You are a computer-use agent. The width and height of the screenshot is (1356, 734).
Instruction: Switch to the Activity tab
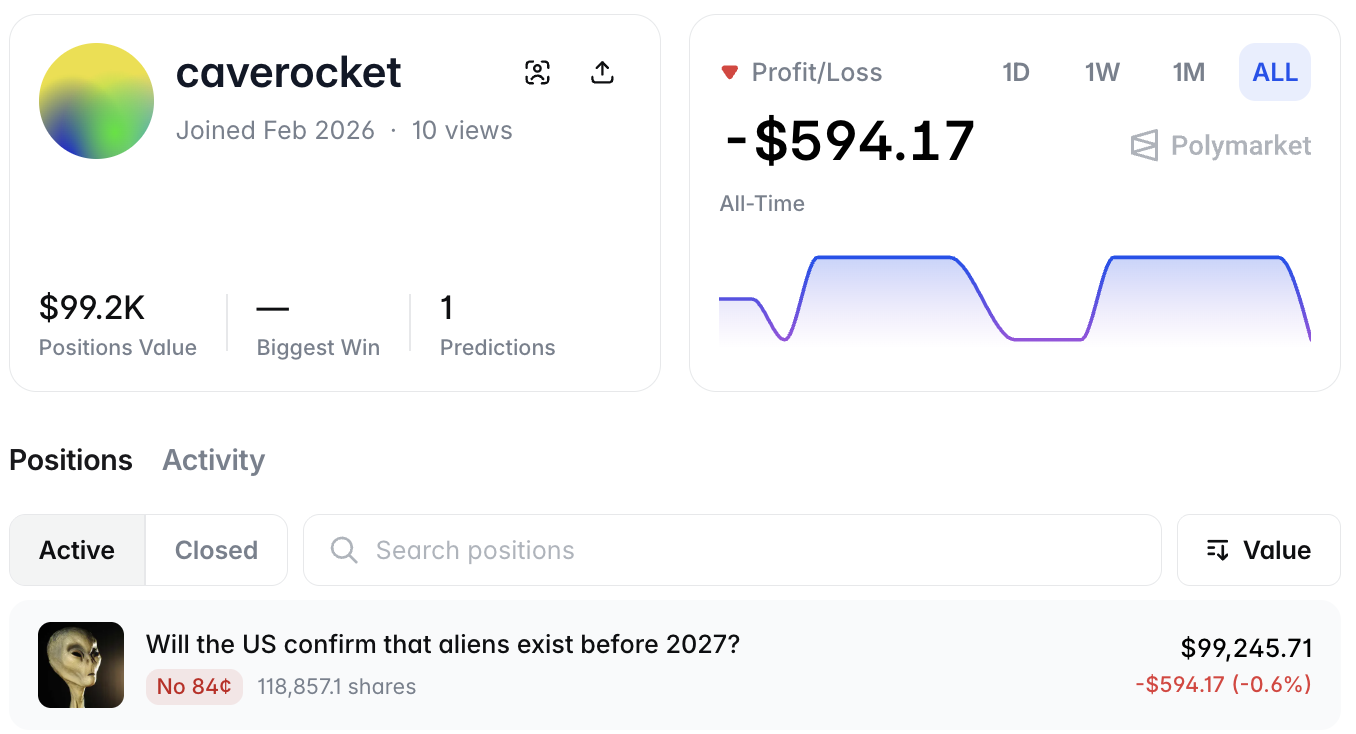pyautogui.click(x=214, y=460)
